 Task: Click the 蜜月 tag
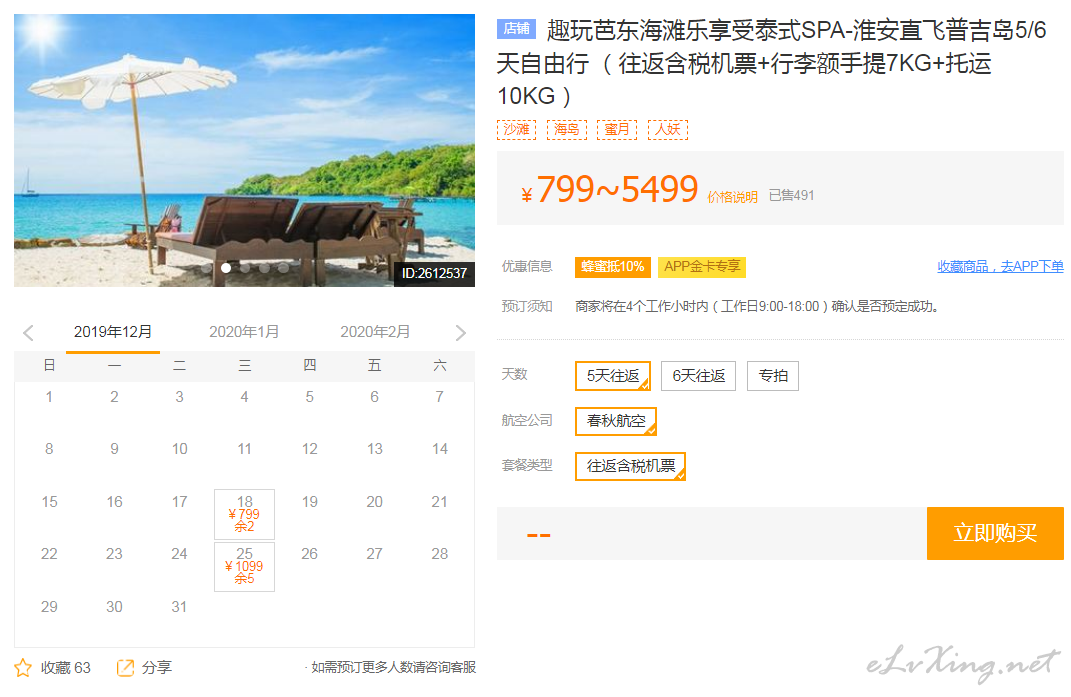(617, 129)
